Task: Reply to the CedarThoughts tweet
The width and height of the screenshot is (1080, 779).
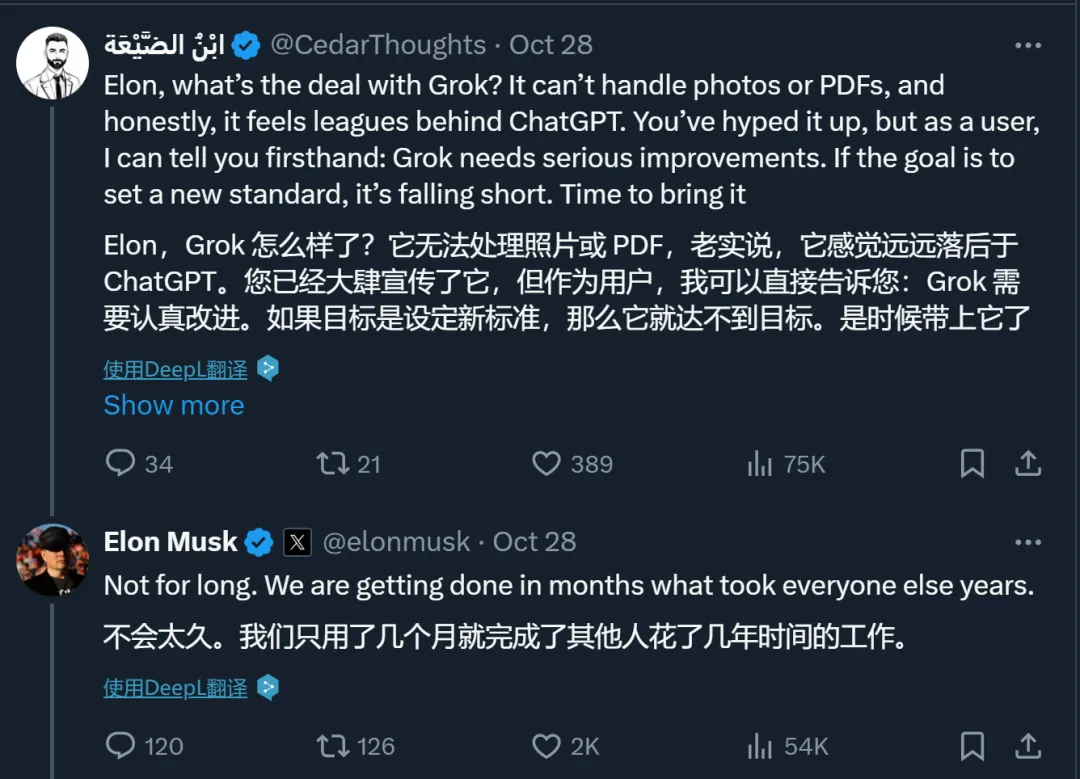Action: click(121, 463)
